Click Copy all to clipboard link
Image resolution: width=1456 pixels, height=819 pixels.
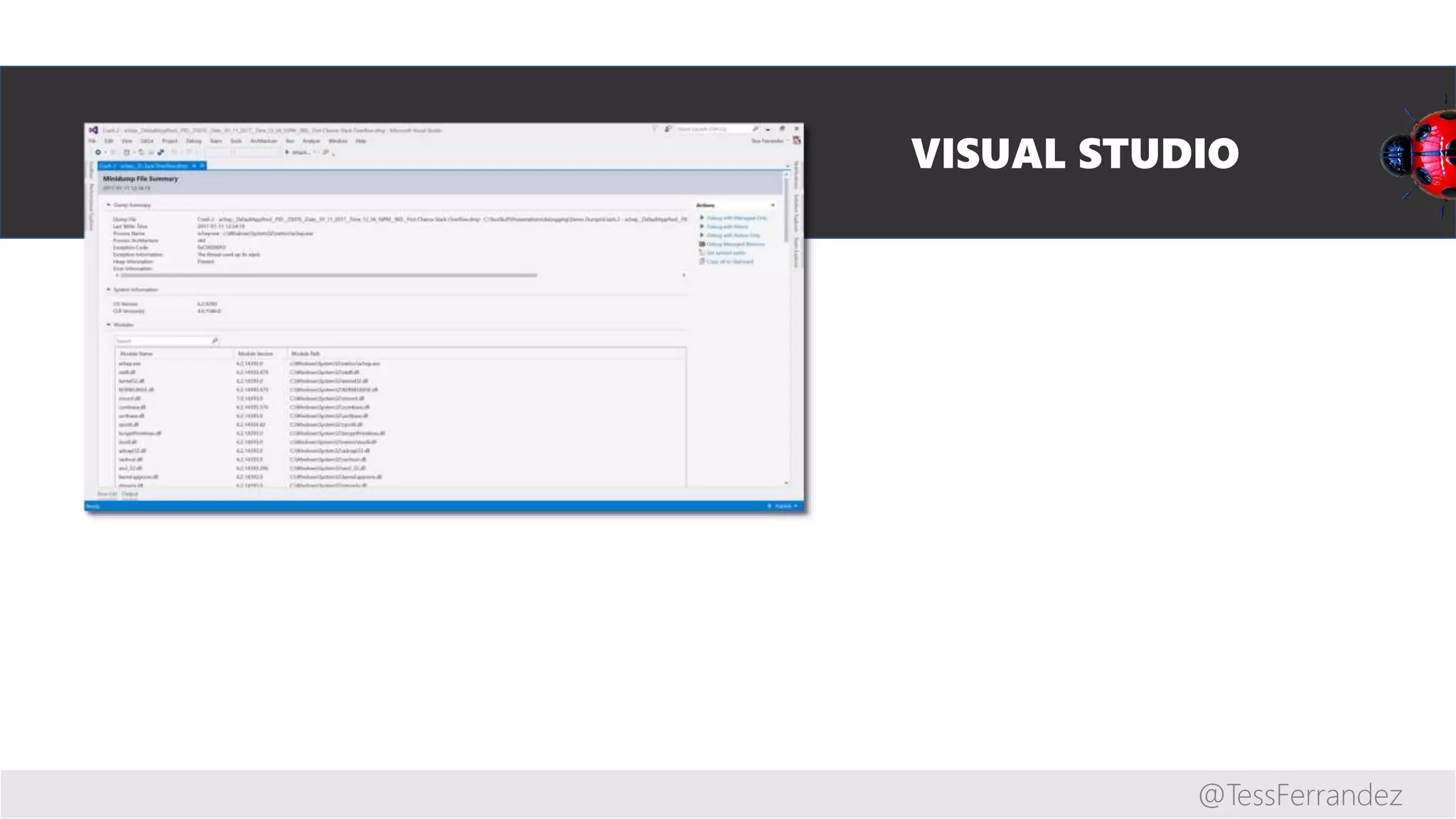(730, 262)
